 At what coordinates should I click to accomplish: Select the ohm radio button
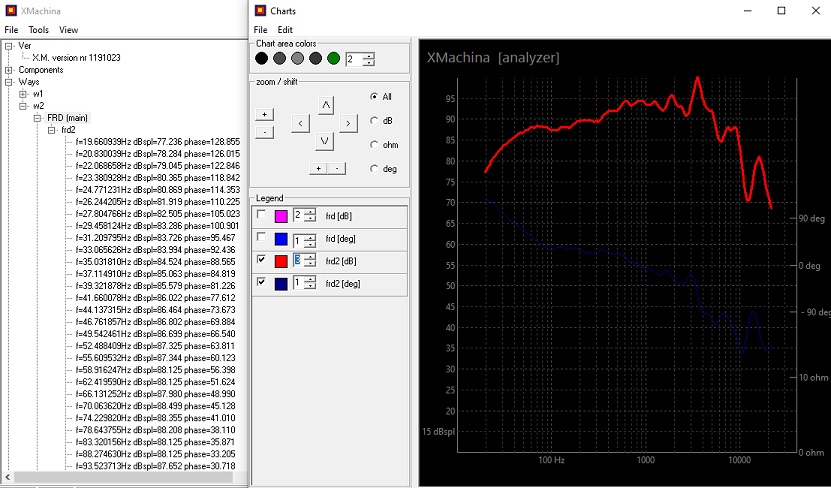tap(374, 145)
